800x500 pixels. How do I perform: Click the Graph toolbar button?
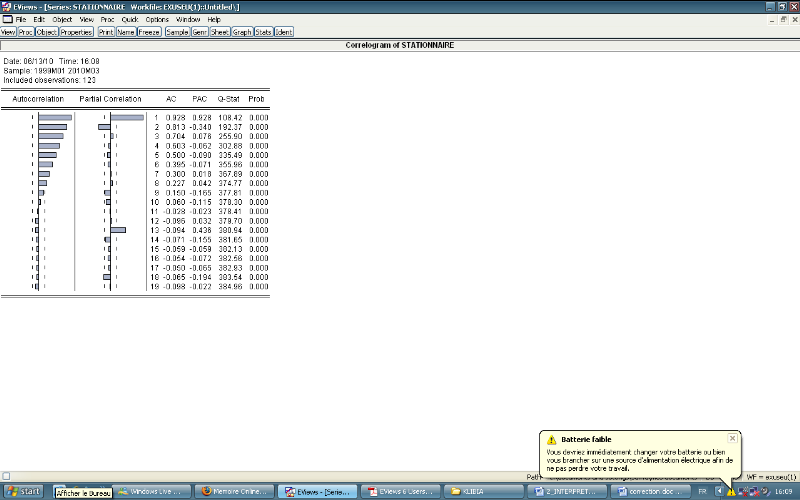(x=242, y=32)
